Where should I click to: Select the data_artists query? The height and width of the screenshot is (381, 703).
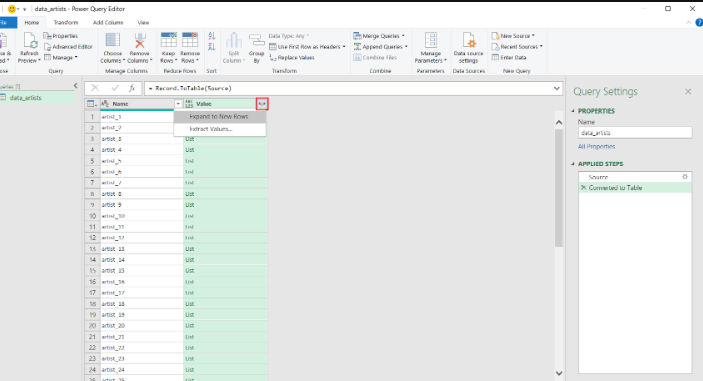37,98
